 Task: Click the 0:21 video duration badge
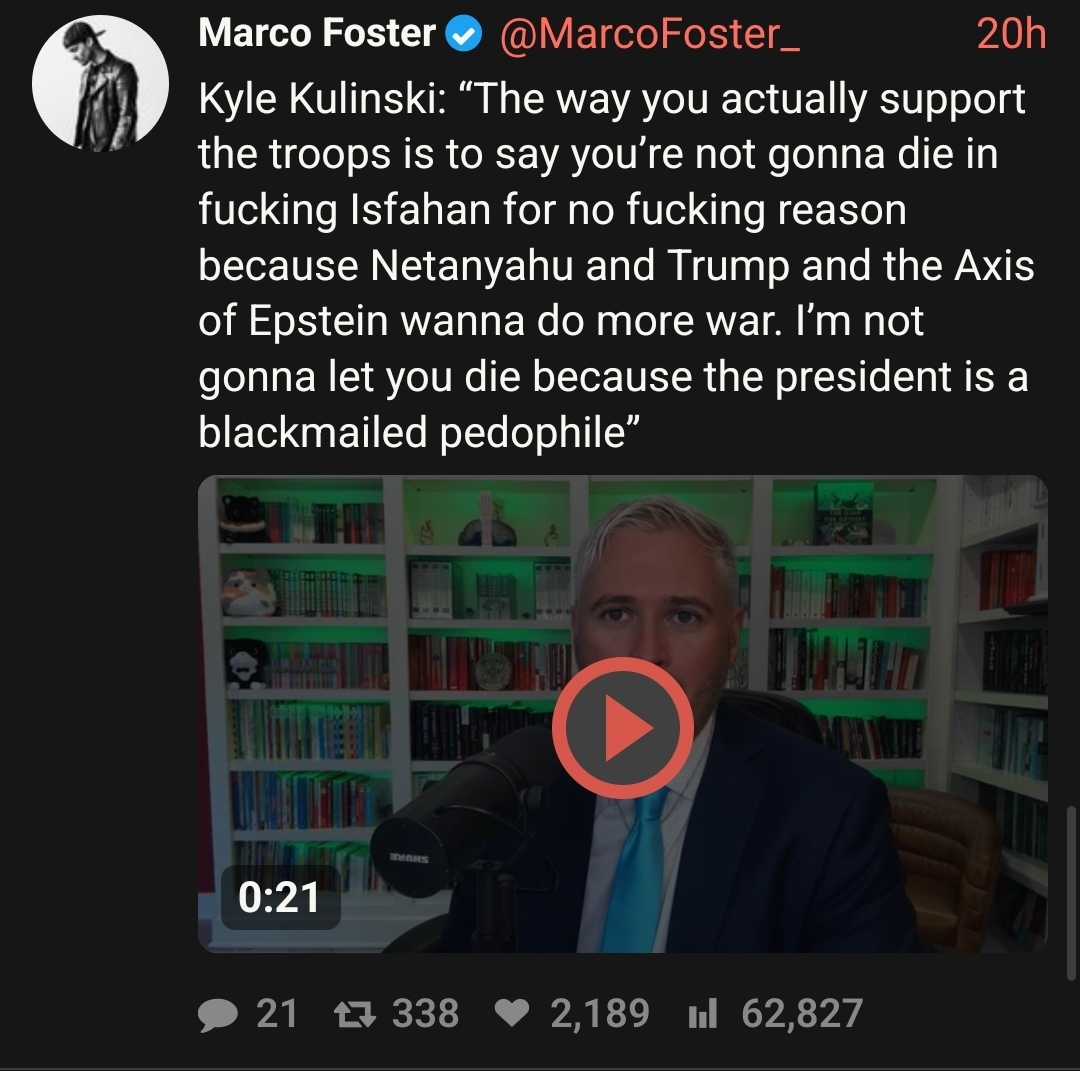[280, 897]
